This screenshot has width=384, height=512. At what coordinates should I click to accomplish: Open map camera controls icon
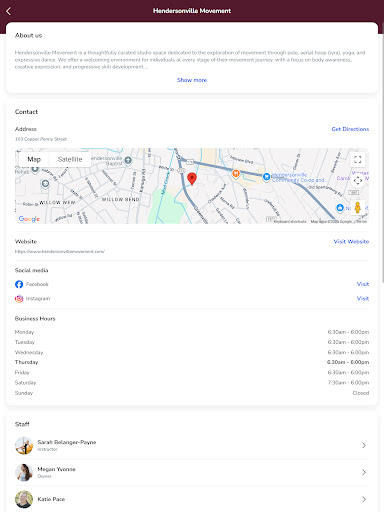pyautogui.click(x=358, y=180)
